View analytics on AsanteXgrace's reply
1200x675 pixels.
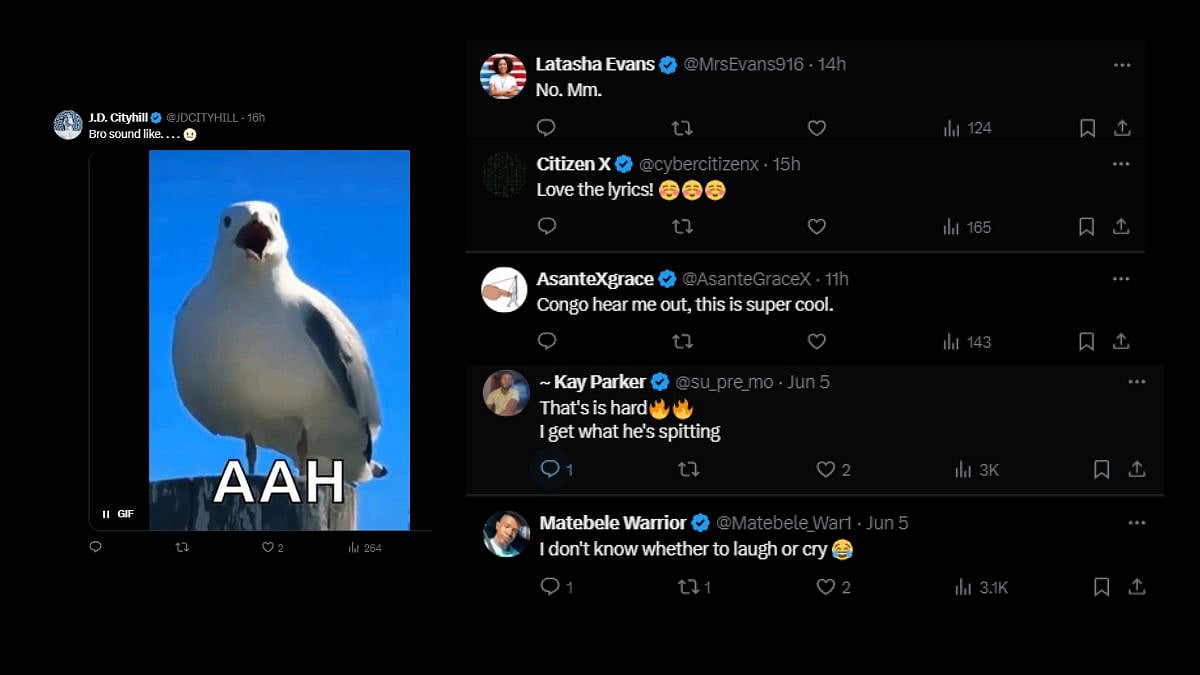coord(966,342)
